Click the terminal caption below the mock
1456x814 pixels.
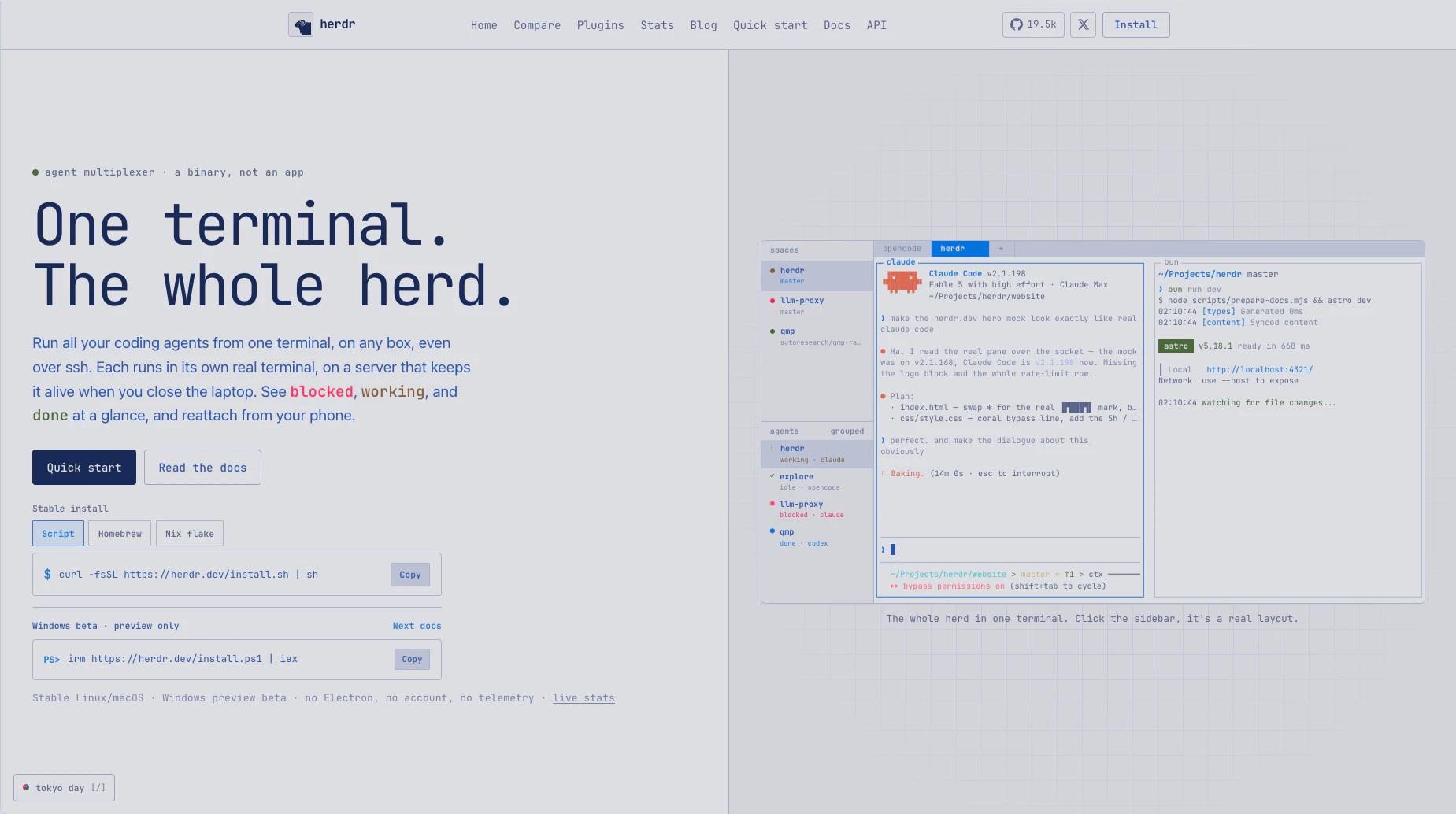click(x=1092, y=619)
